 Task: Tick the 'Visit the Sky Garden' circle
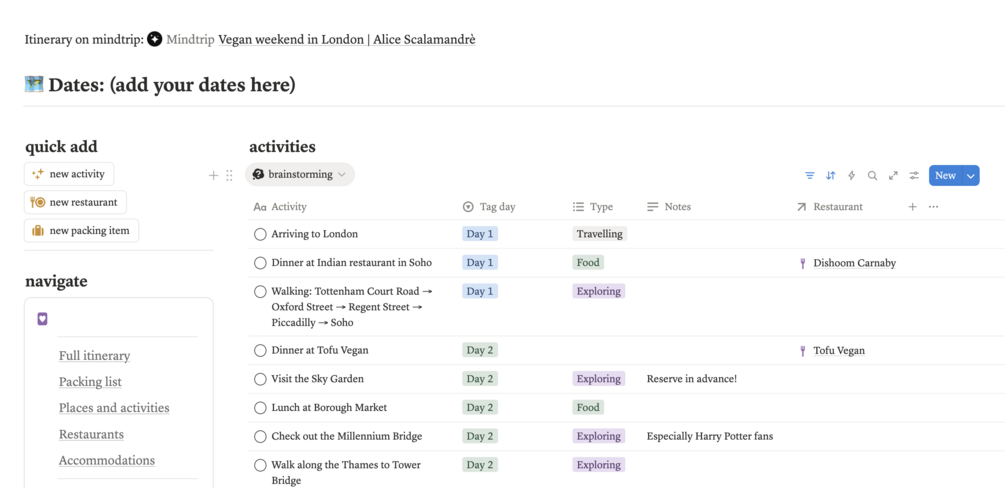pos(260,379)
